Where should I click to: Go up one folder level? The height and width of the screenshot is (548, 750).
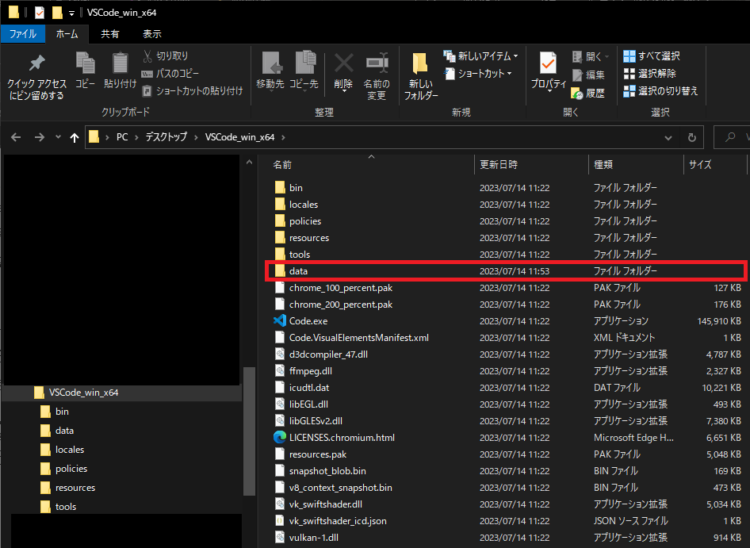pyautogui.click(x=74, y=138)
